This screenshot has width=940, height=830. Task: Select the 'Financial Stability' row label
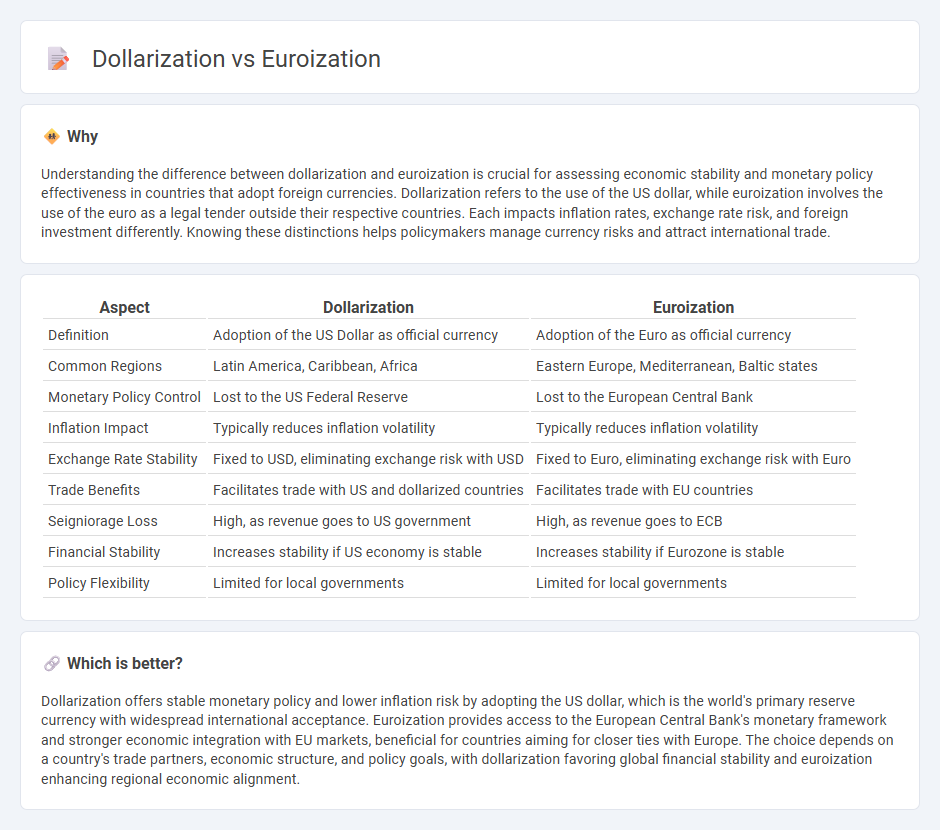pos(104,552)
